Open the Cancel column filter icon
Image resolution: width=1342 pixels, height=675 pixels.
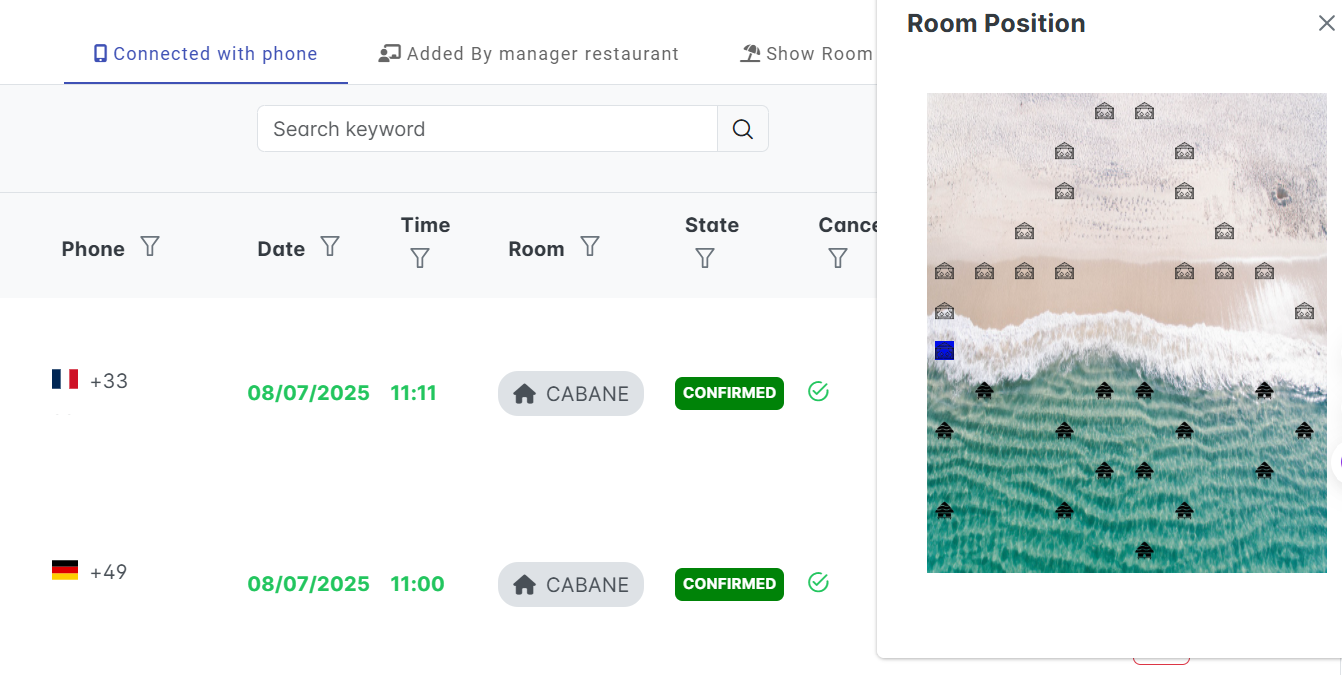[838, 258]
